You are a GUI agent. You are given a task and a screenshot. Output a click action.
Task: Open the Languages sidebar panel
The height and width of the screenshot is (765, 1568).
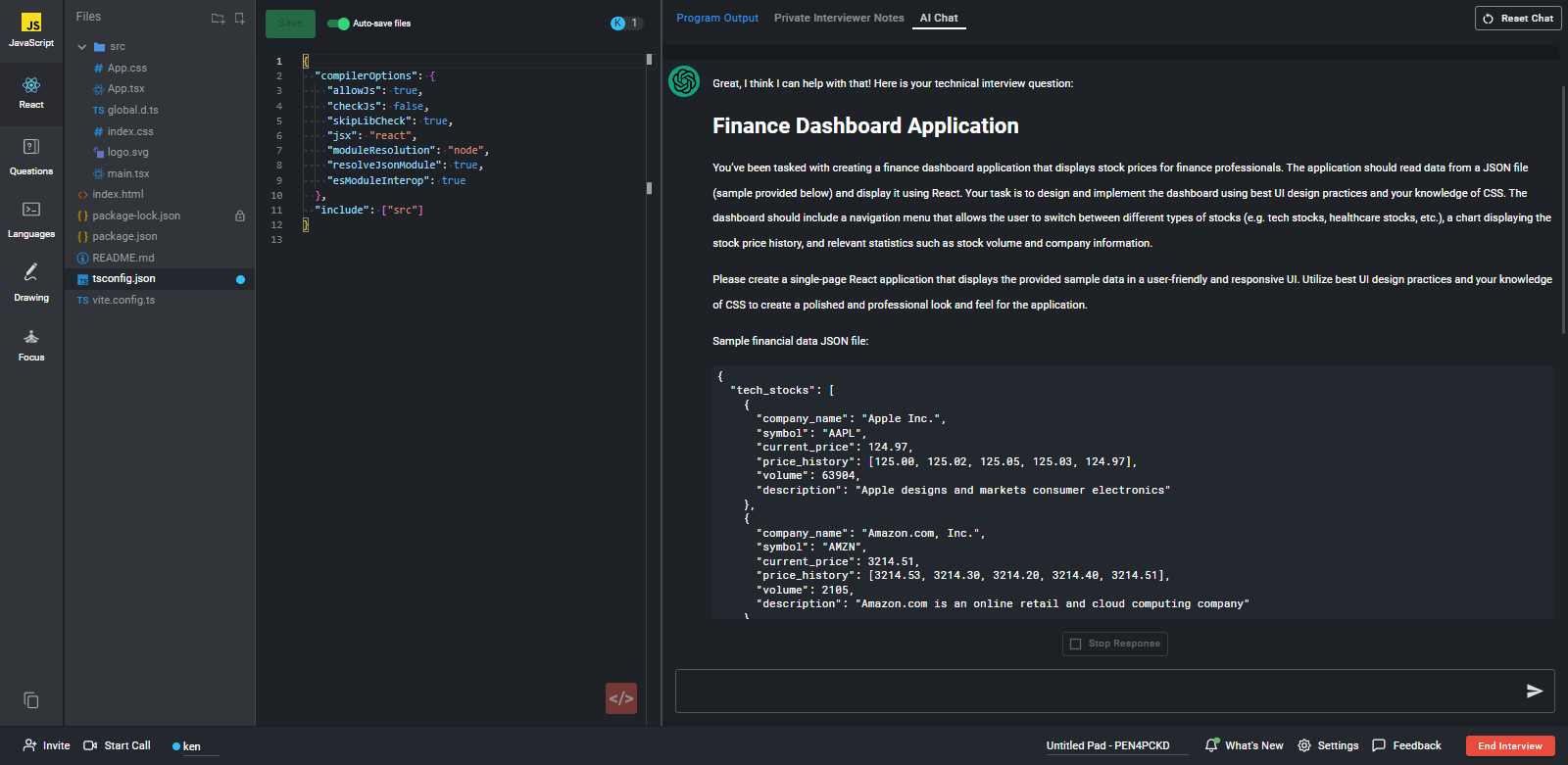31,219
